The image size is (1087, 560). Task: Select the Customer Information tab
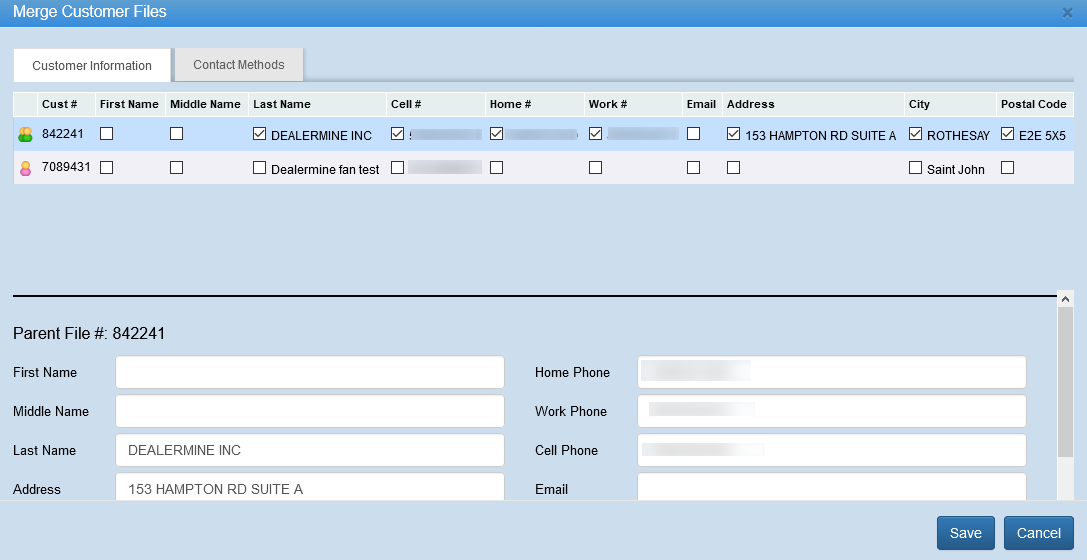click(x=92, y=66)
